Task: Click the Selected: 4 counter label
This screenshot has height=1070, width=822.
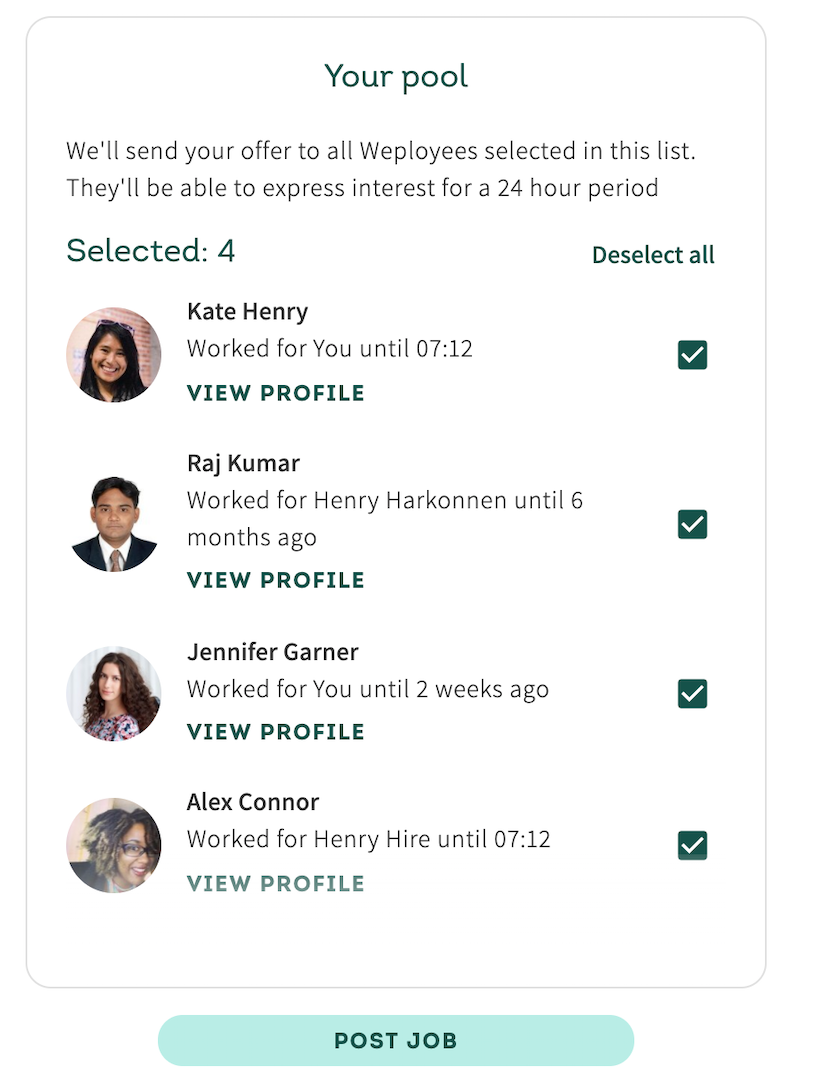Action: click(150, 251)
